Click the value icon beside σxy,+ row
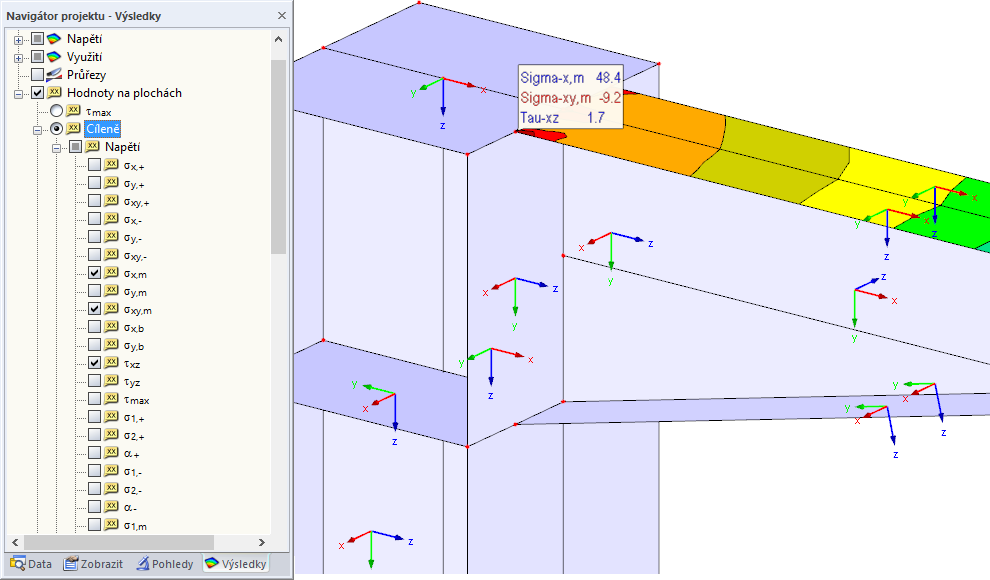This screenshot has height=580, width=990. point(111,201)
